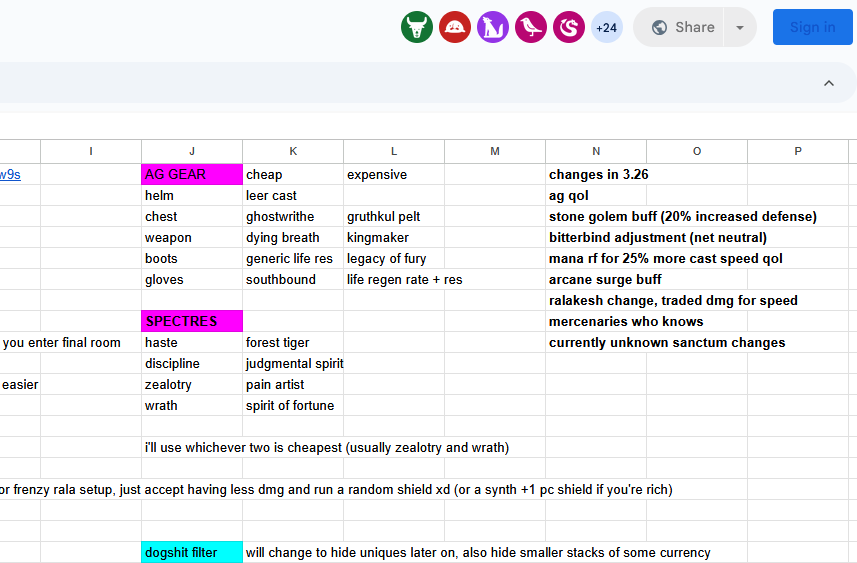The width and height of the screenshot is (857, 563).
Task: Click the Sign in button
Action: tap(813, 27)
